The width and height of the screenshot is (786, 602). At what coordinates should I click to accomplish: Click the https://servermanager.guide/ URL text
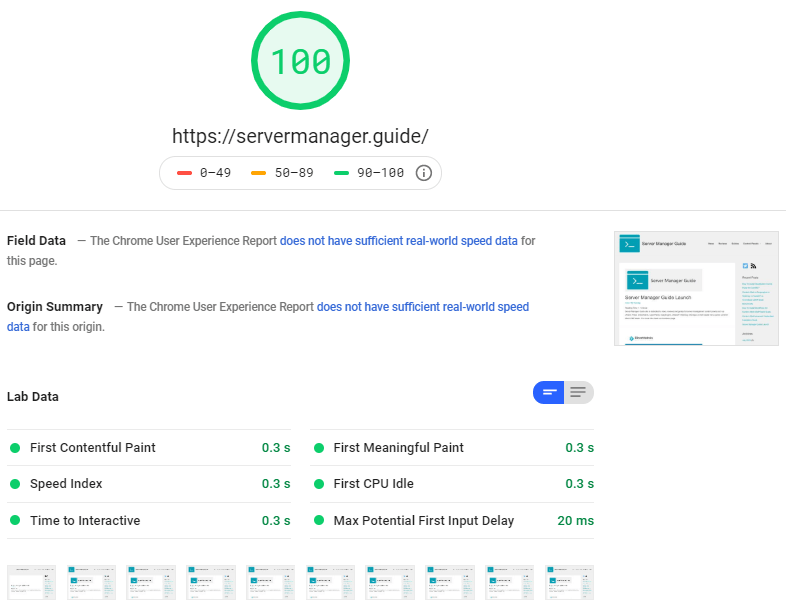[x=300, y=136]
